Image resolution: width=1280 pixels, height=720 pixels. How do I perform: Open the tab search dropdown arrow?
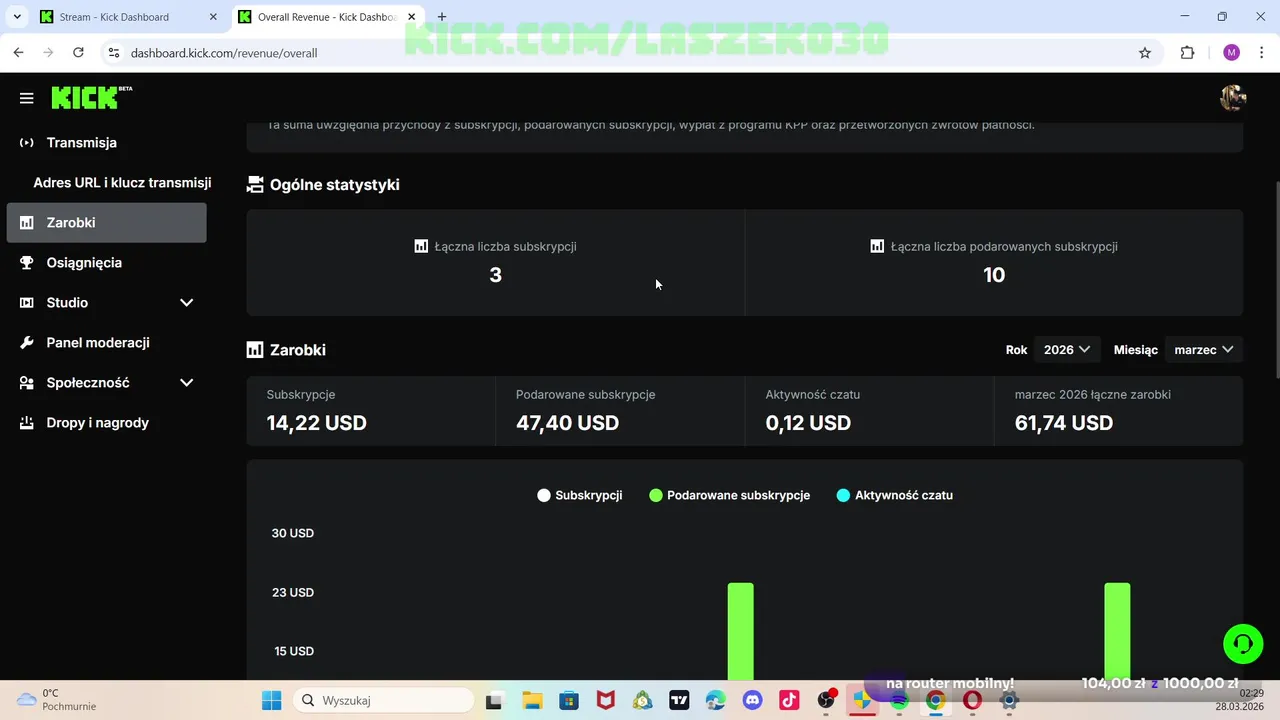click(x=16, y=17)
